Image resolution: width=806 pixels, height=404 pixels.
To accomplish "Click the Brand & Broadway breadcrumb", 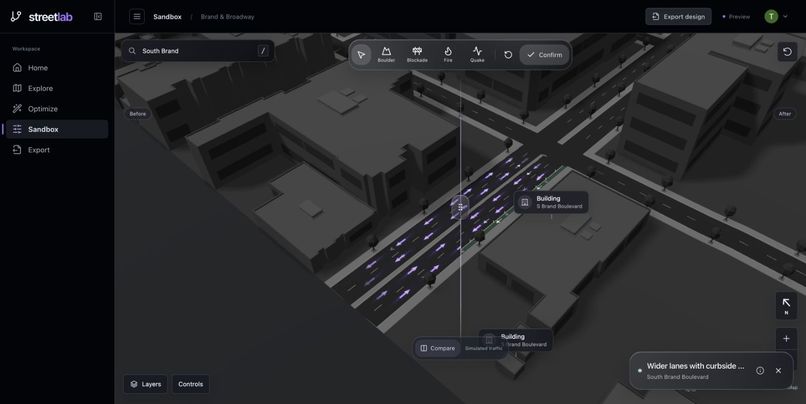I will pyautogui.click(x=227, y=16).
